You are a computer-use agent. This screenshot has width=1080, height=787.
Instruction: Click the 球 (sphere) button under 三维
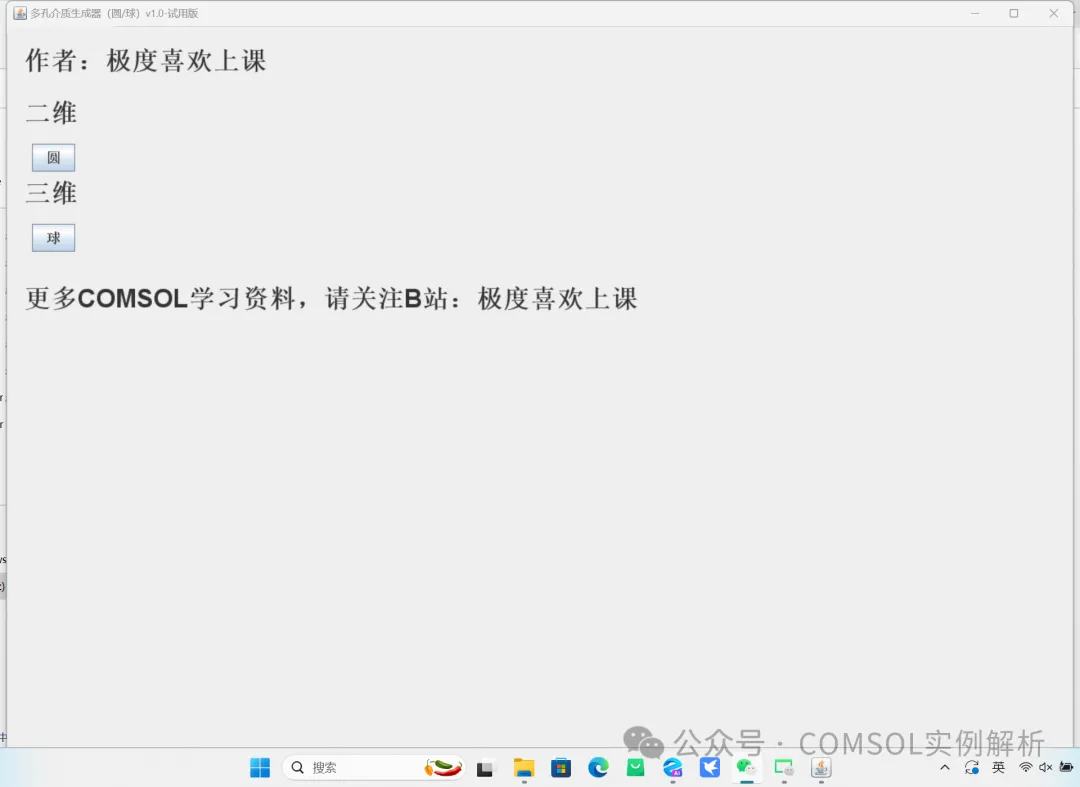tap(53, 238)
